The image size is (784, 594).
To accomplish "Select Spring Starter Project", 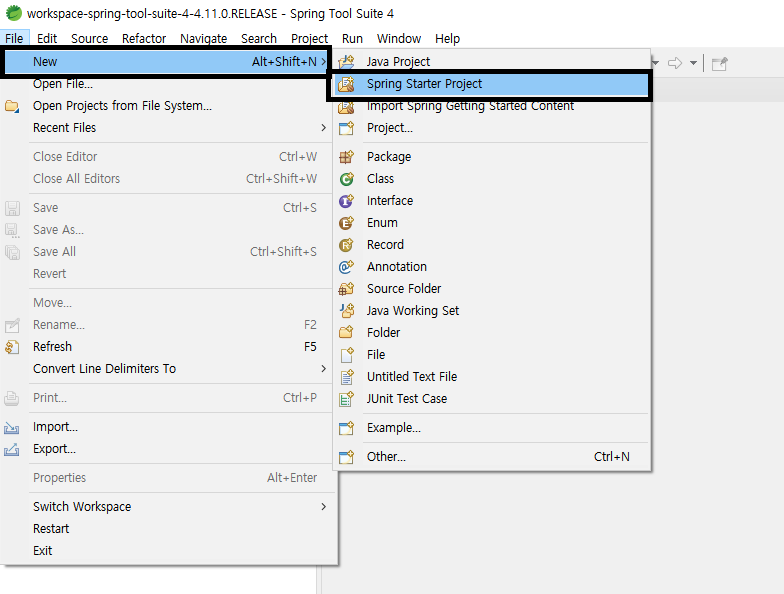I will (490, 84).
